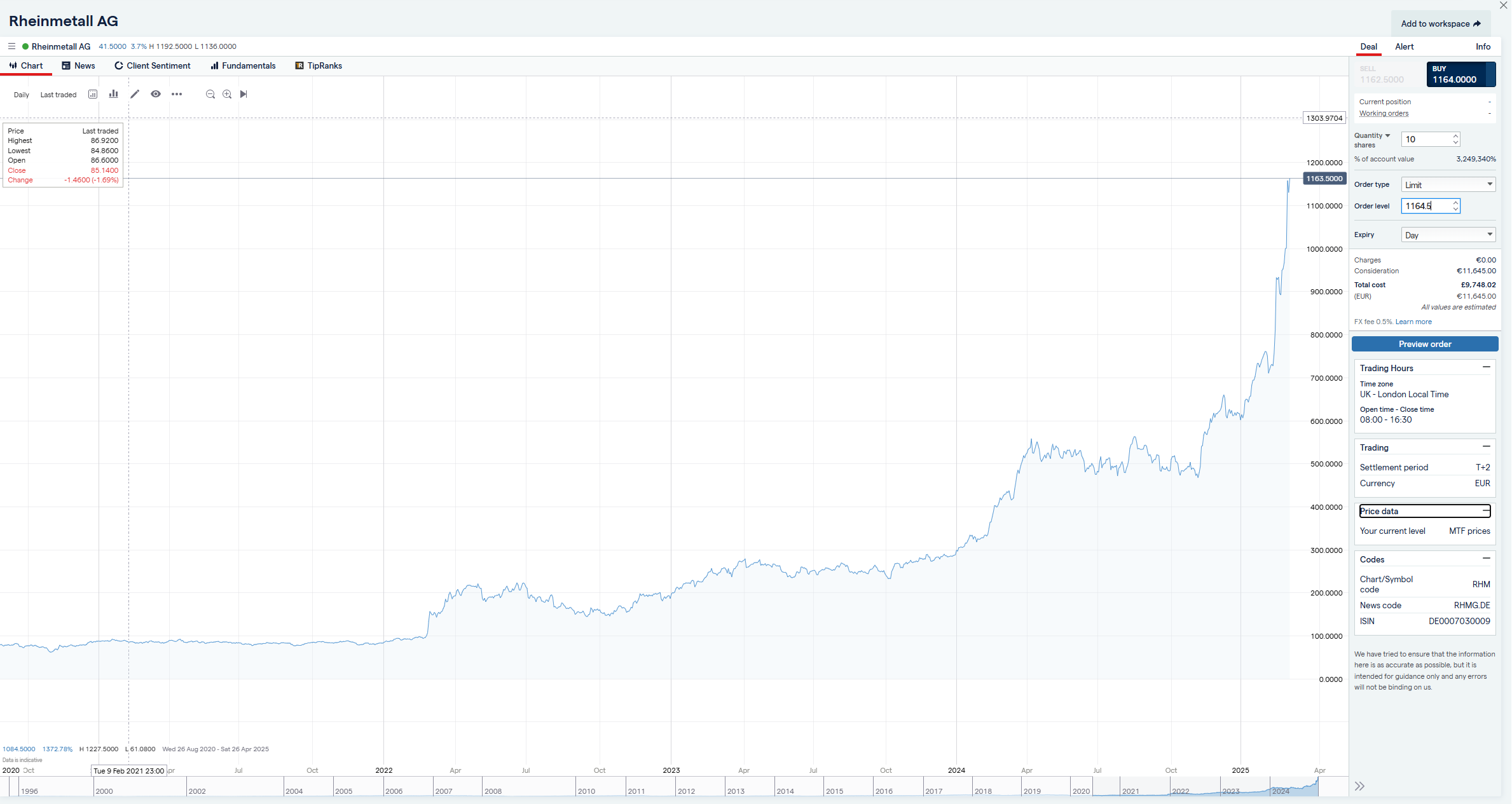This screenshot has height=804, width=1512.
Task: Click the Order level input field
Action: coord(1426,206)
